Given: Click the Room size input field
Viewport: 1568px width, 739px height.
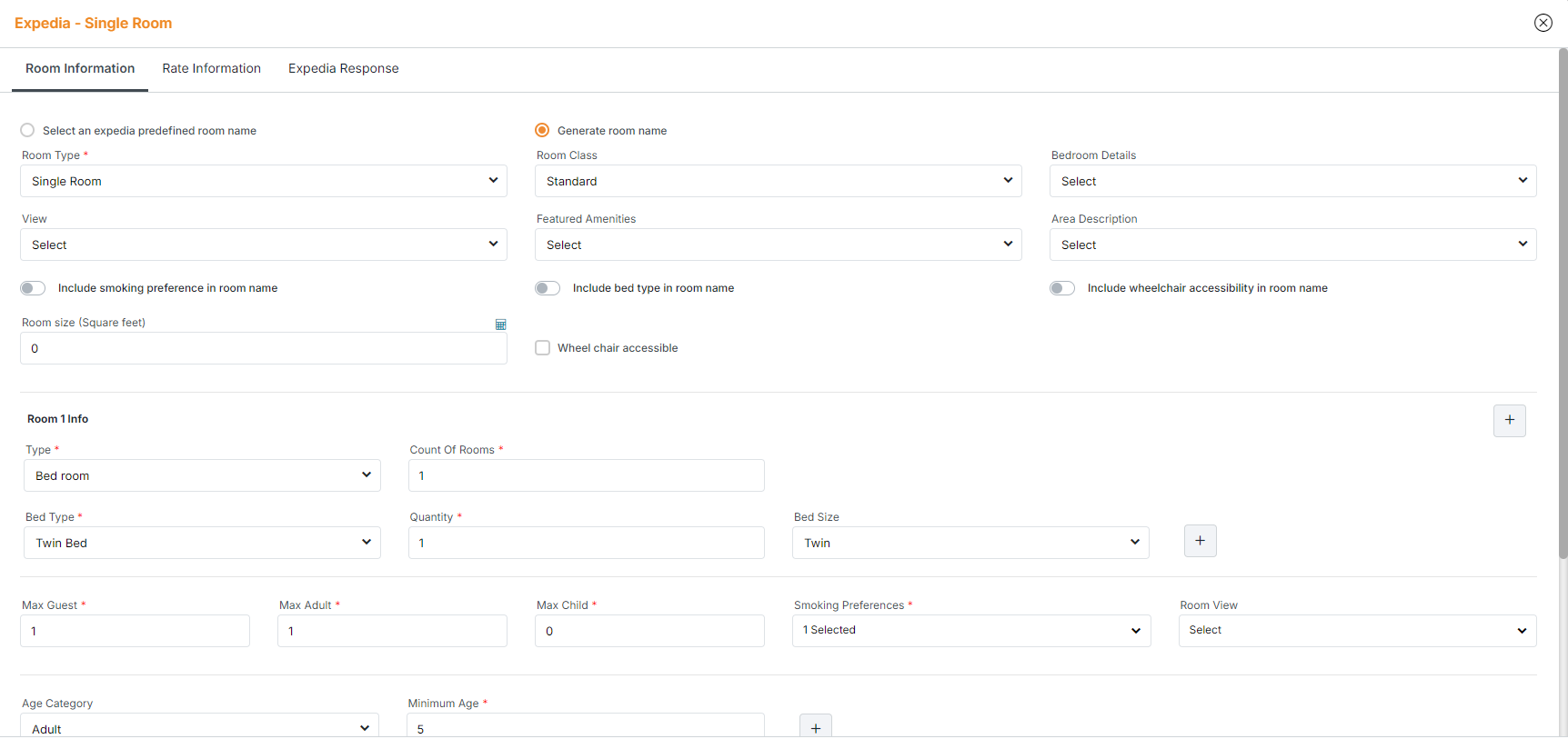Looking at the screenshot, I should 264,349.
